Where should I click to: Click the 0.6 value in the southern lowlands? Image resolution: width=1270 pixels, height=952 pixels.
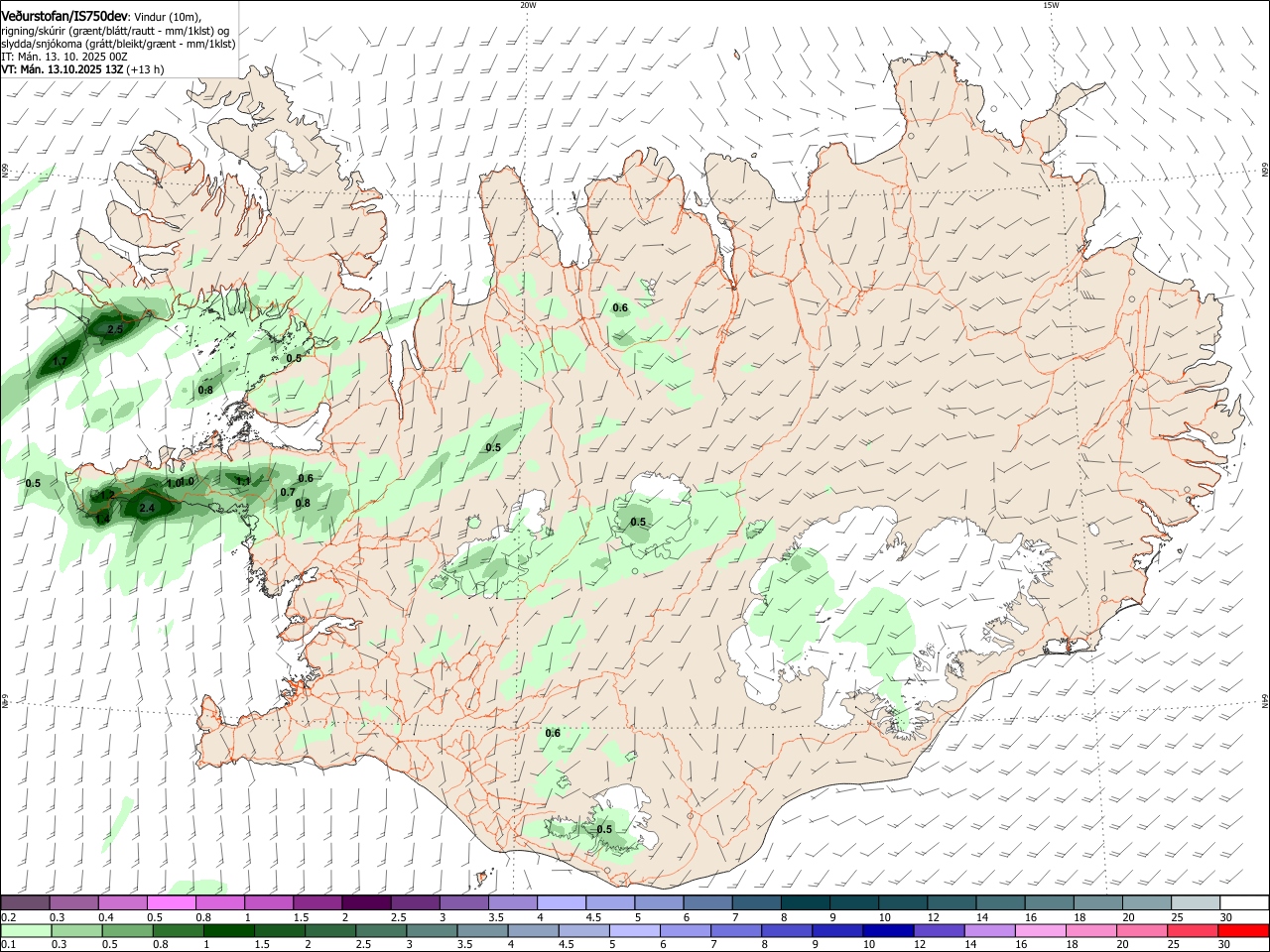[x=553, y=733]
